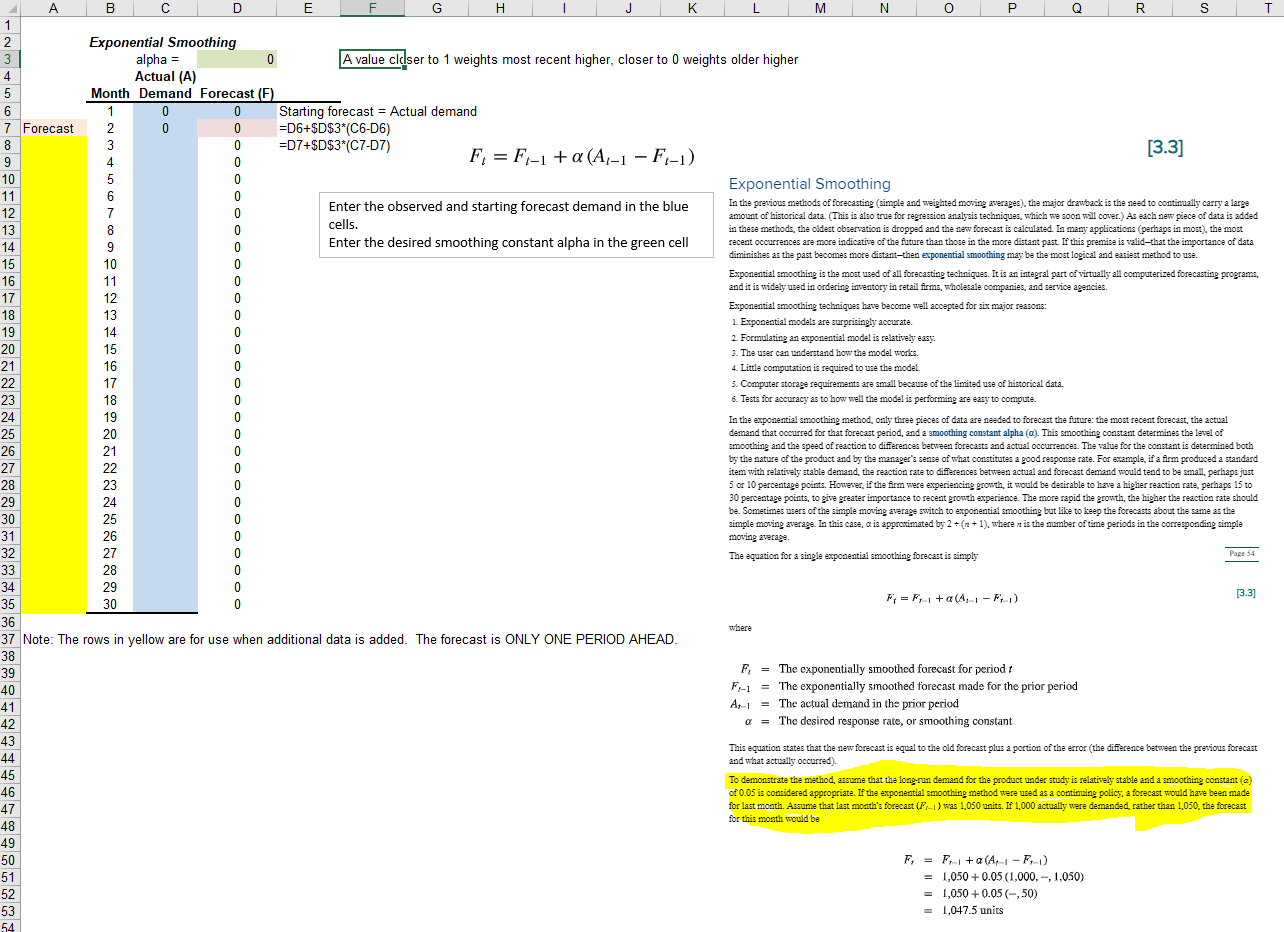1284x932 pixels.
Task: Click the 'Forecast (F)' column heading cell
Action: pyautogui.click(x=236, y=94)
